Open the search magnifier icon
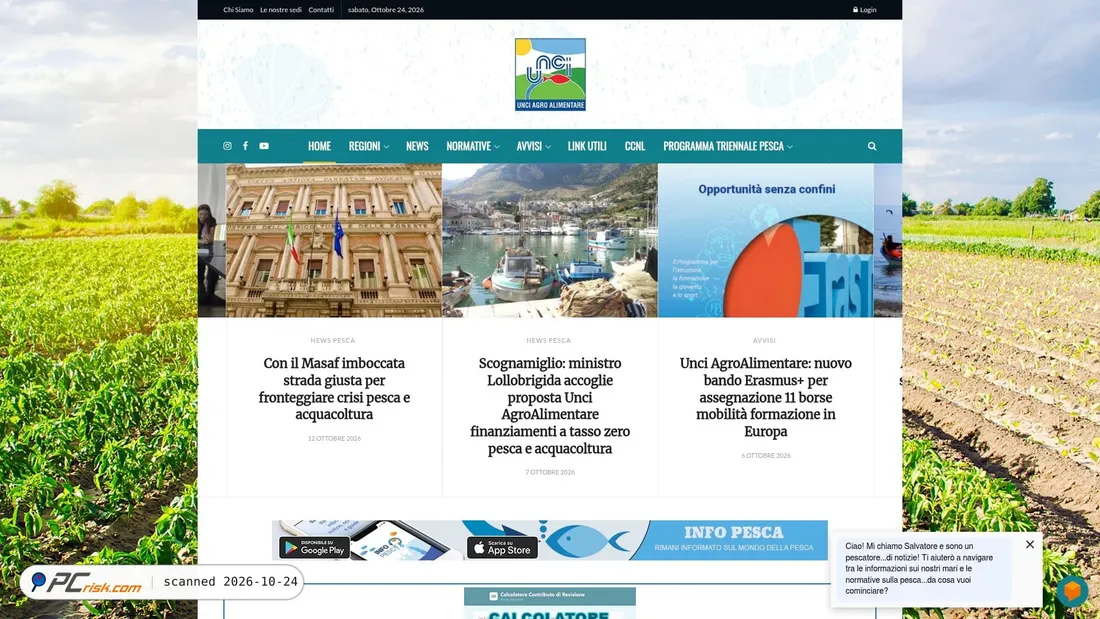 click(872, 146)
